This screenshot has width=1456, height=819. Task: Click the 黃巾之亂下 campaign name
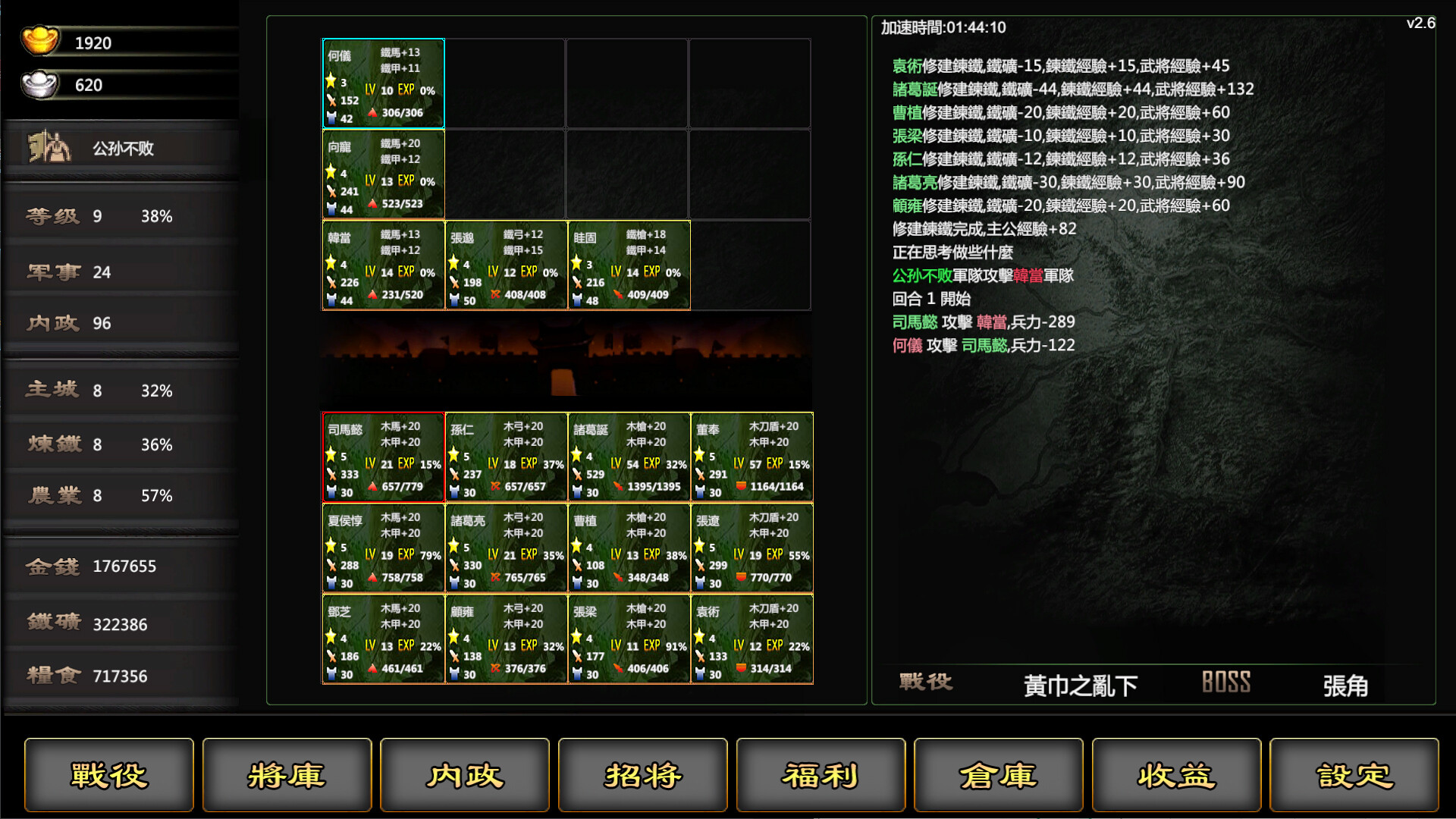(x=1080, y=686)
